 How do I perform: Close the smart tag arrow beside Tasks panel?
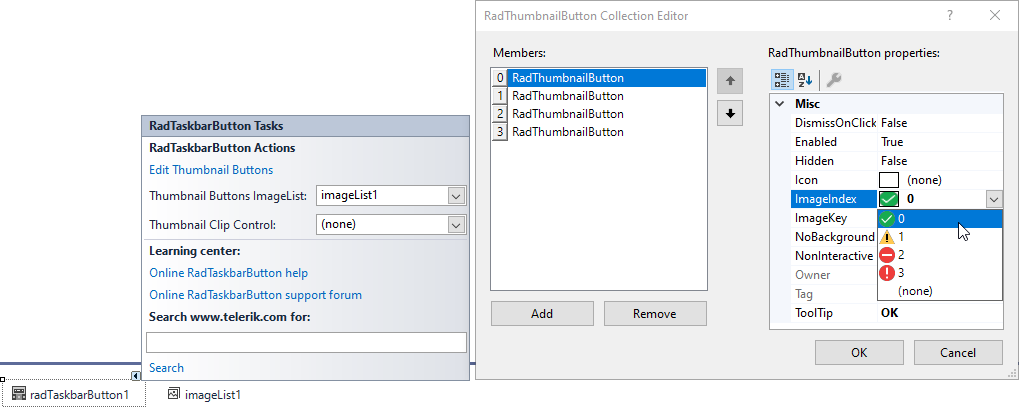click(x=135, y=376)
